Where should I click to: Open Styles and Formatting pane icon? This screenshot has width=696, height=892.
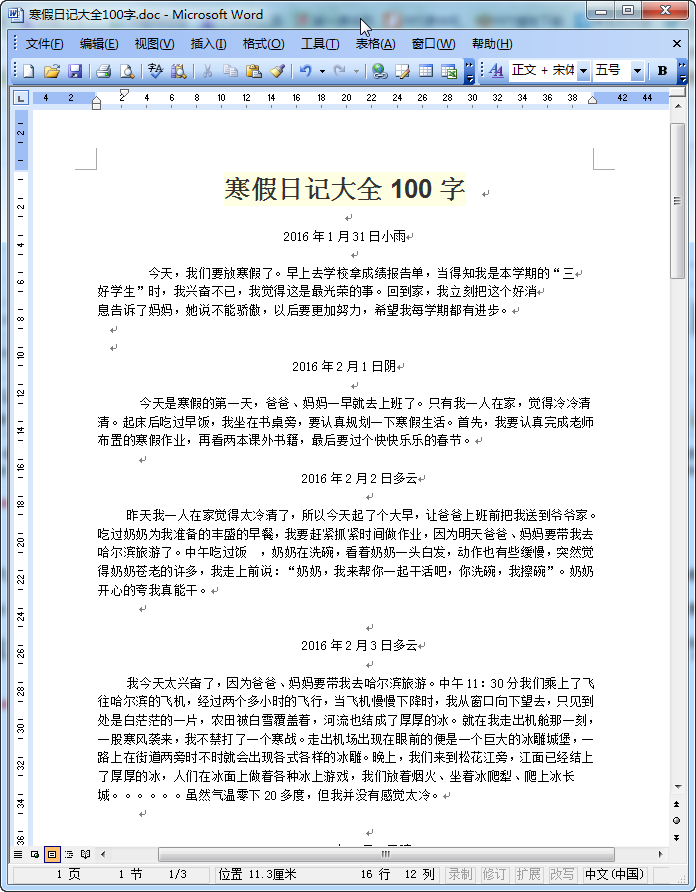(496, 71)
